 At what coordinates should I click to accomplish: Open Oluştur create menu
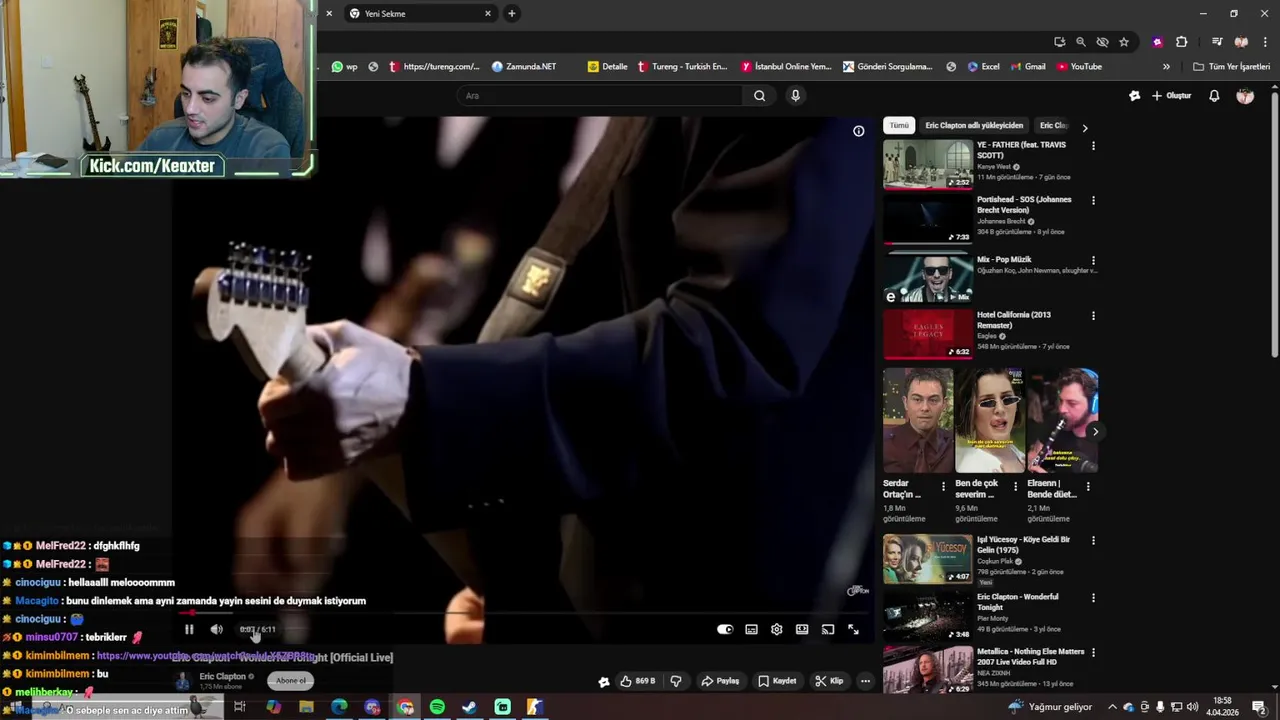click(x=1172, y=96)
